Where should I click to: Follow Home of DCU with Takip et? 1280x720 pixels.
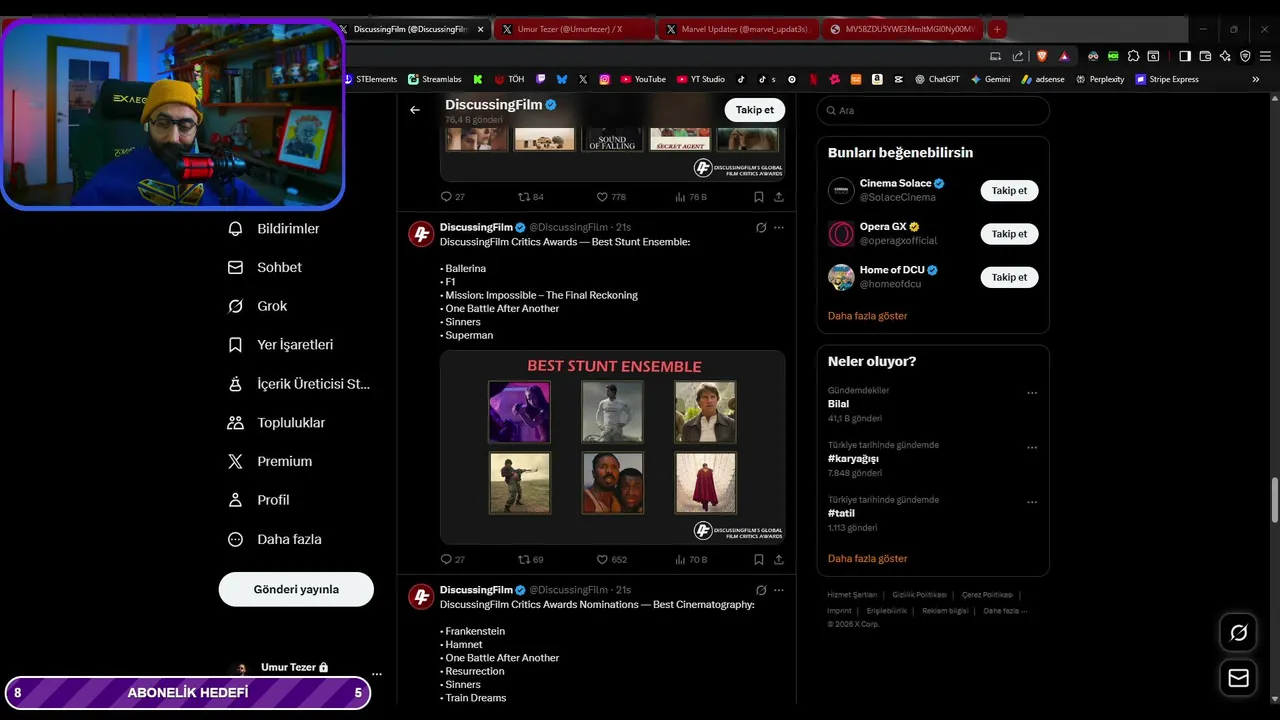tap(1009, 277)
